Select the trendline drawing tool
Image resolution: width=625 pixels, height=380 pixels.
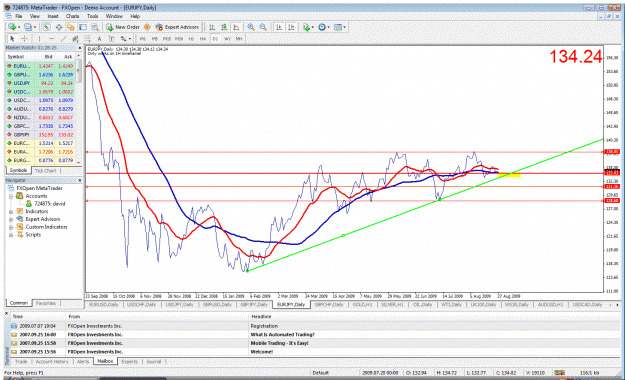(x=63, y=39)
